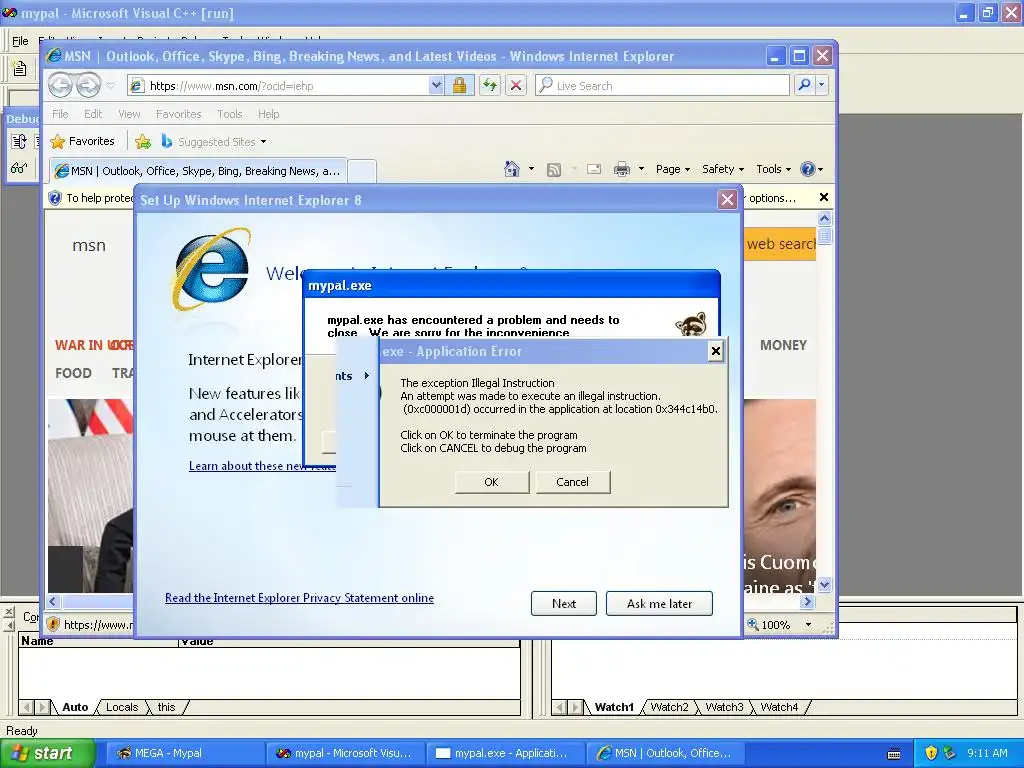Image resolution: width=1024 pixels, height=768 pixels.
Task: Switch to MEGA - Mypal taskbar button
Action: coord(183,753)
